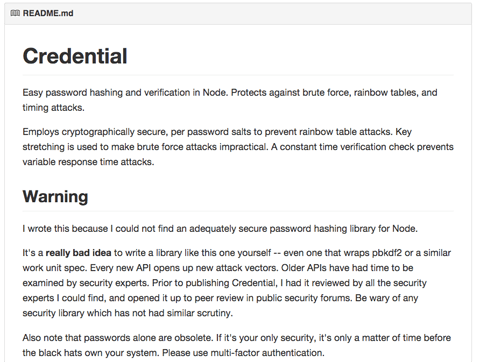
Task: Click the README.md file title
Action: tap(48, 13)
